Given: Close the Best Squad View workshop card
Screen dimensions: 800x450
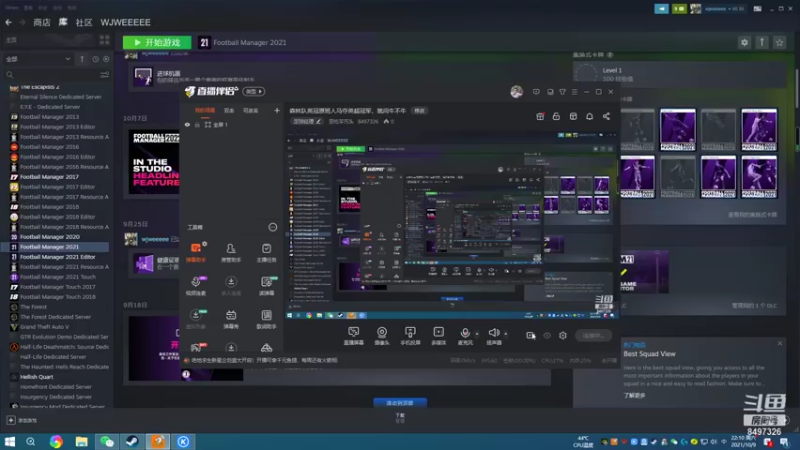Looking at the screenshot, I should point(780,343).
